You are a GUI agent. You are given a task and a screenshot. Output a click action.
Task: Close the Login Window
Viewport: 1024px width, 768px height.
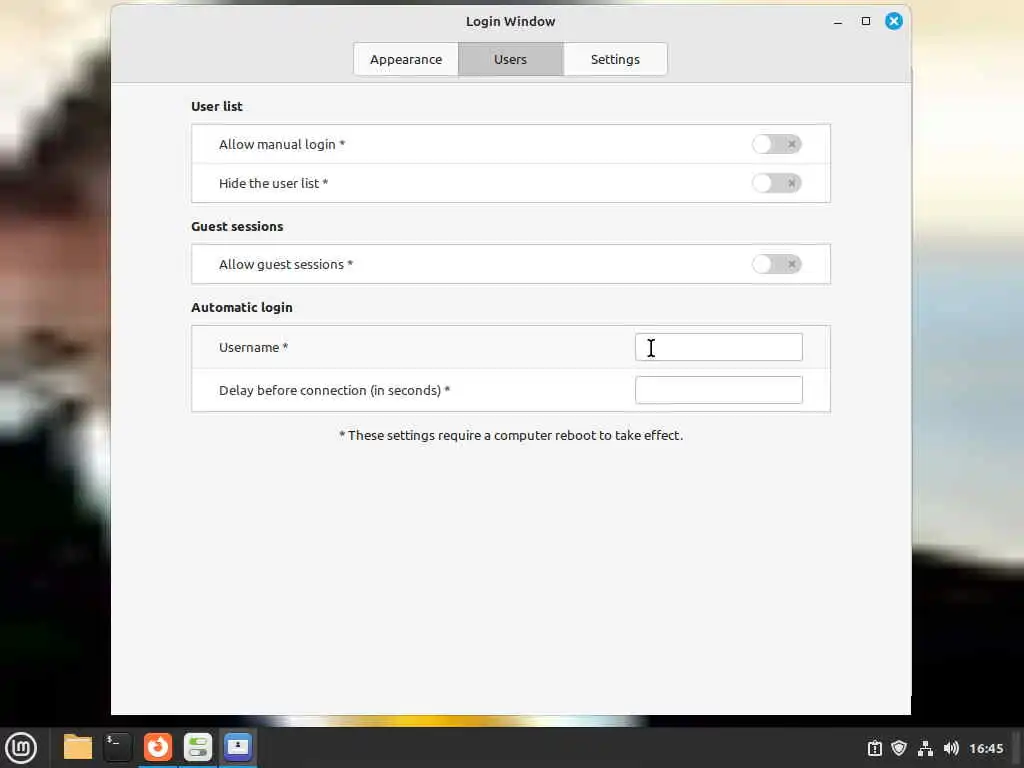click(x=894, y=22)
